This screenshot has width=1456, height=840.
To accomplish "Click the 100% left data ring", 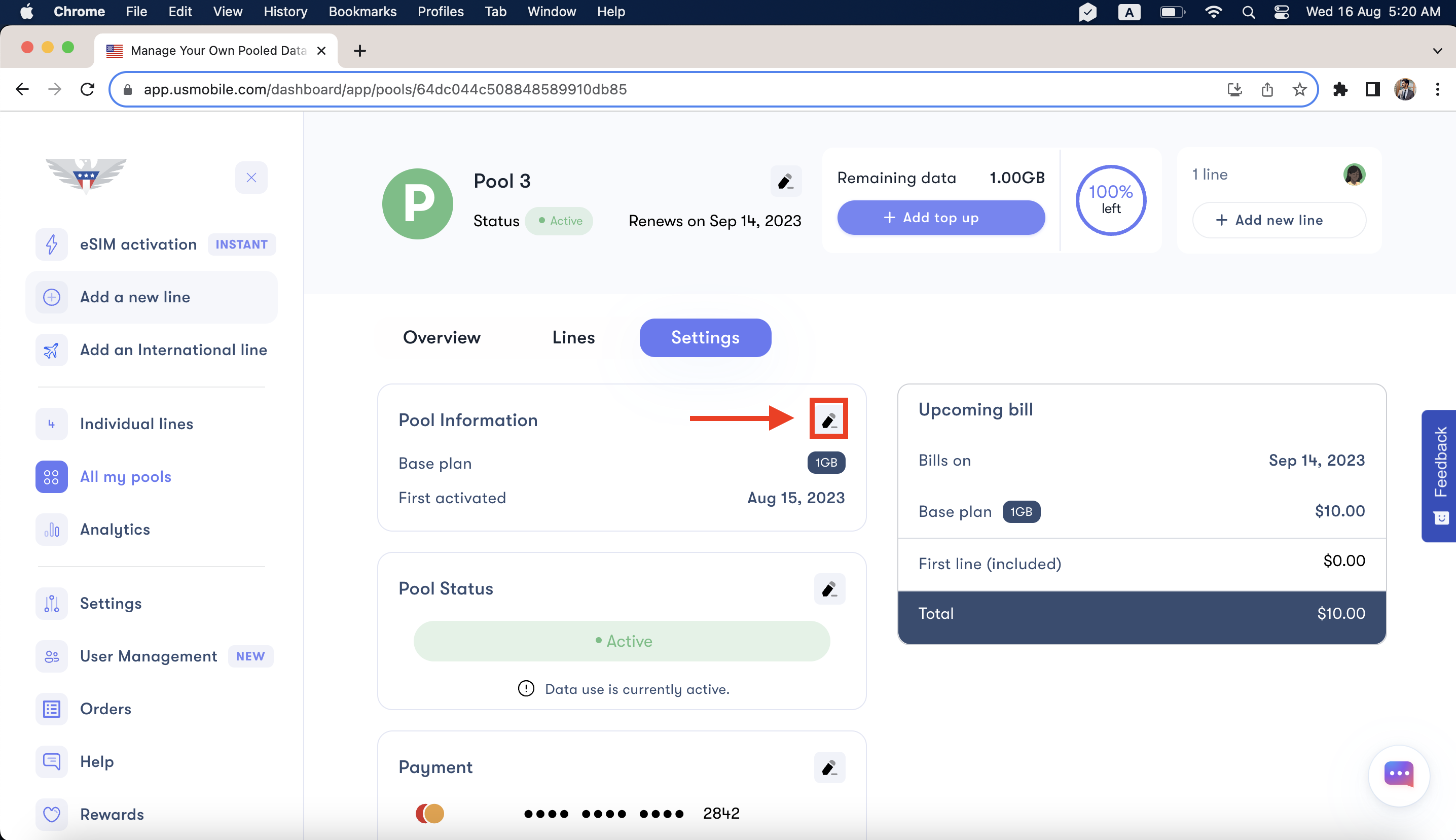I will 1110,200.
